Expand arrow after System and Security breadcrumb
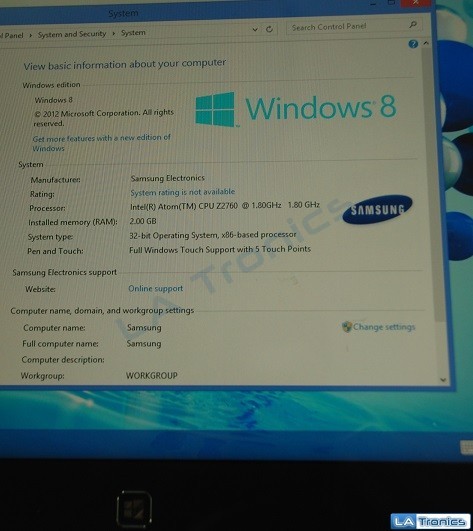 113,34
